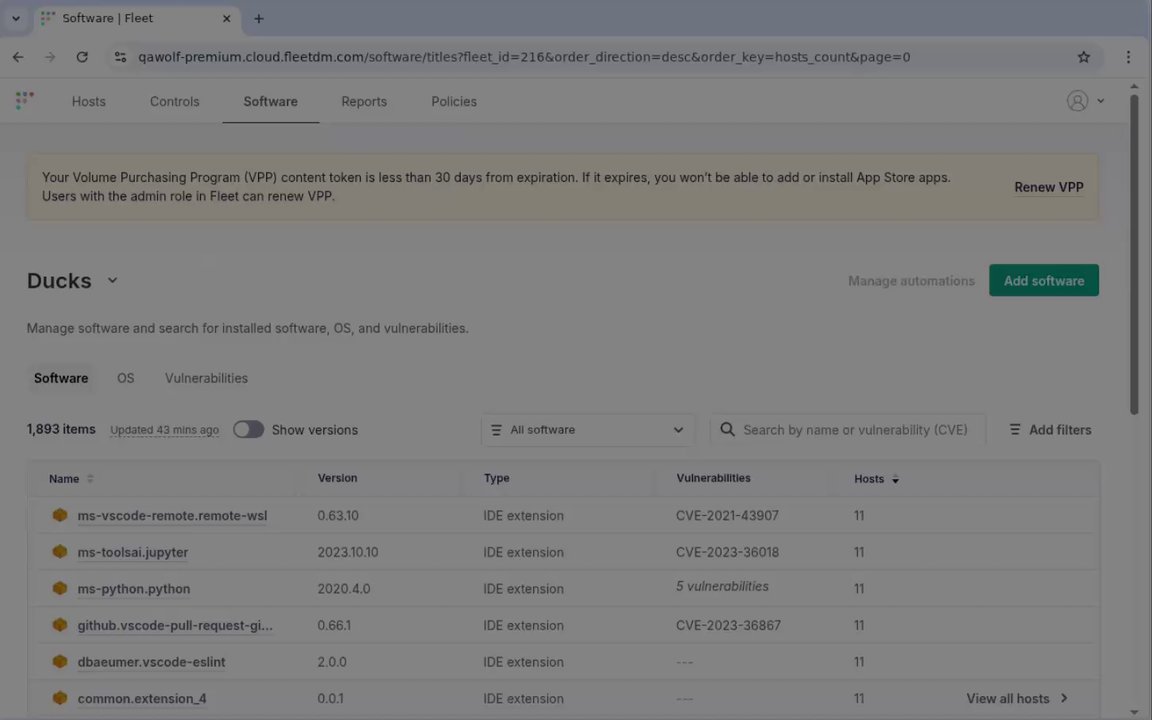Click the 5 vulnerabilities cell

(x=722, y=586)
